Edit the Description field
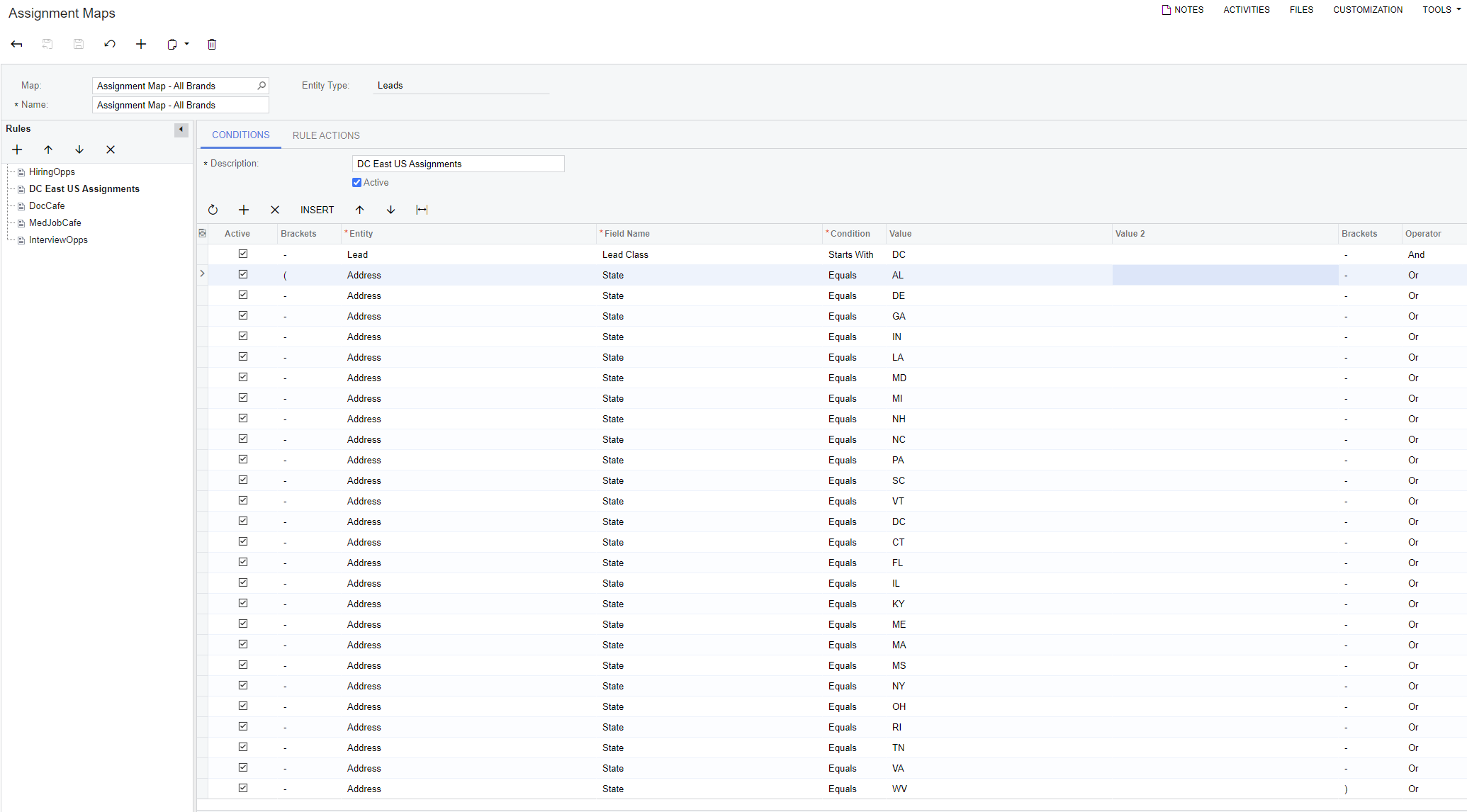Viewport: 1467px width, 812px height. 458,164
